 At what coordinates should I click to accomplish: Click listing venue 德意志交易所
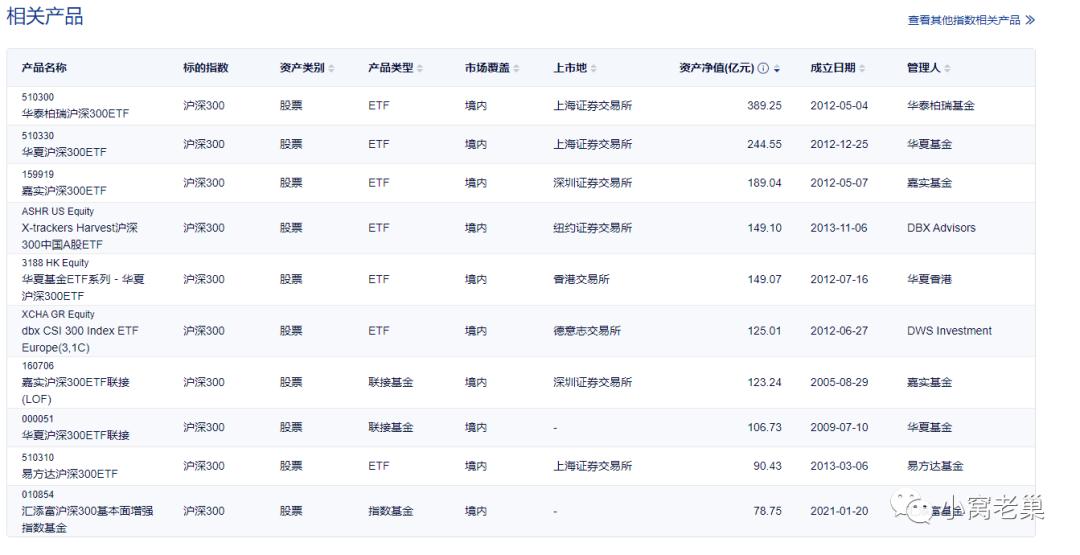(x=587, y=331)
